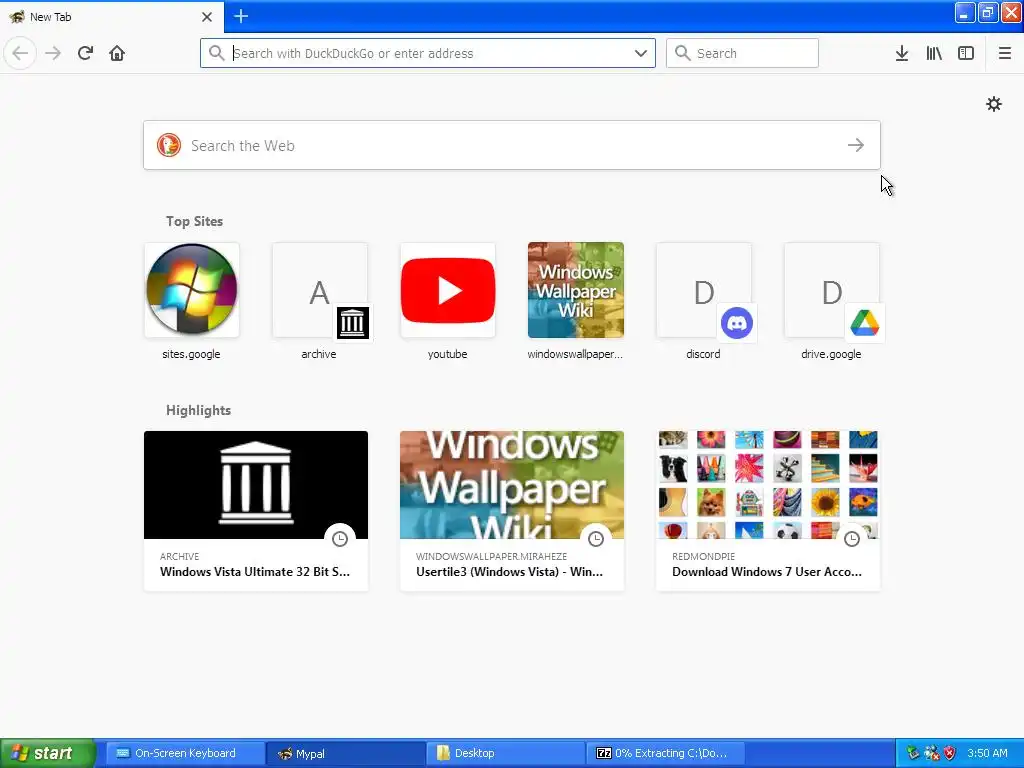
Task: Open 7-Zip extracting window from taskbar
Action: (666, 753)
